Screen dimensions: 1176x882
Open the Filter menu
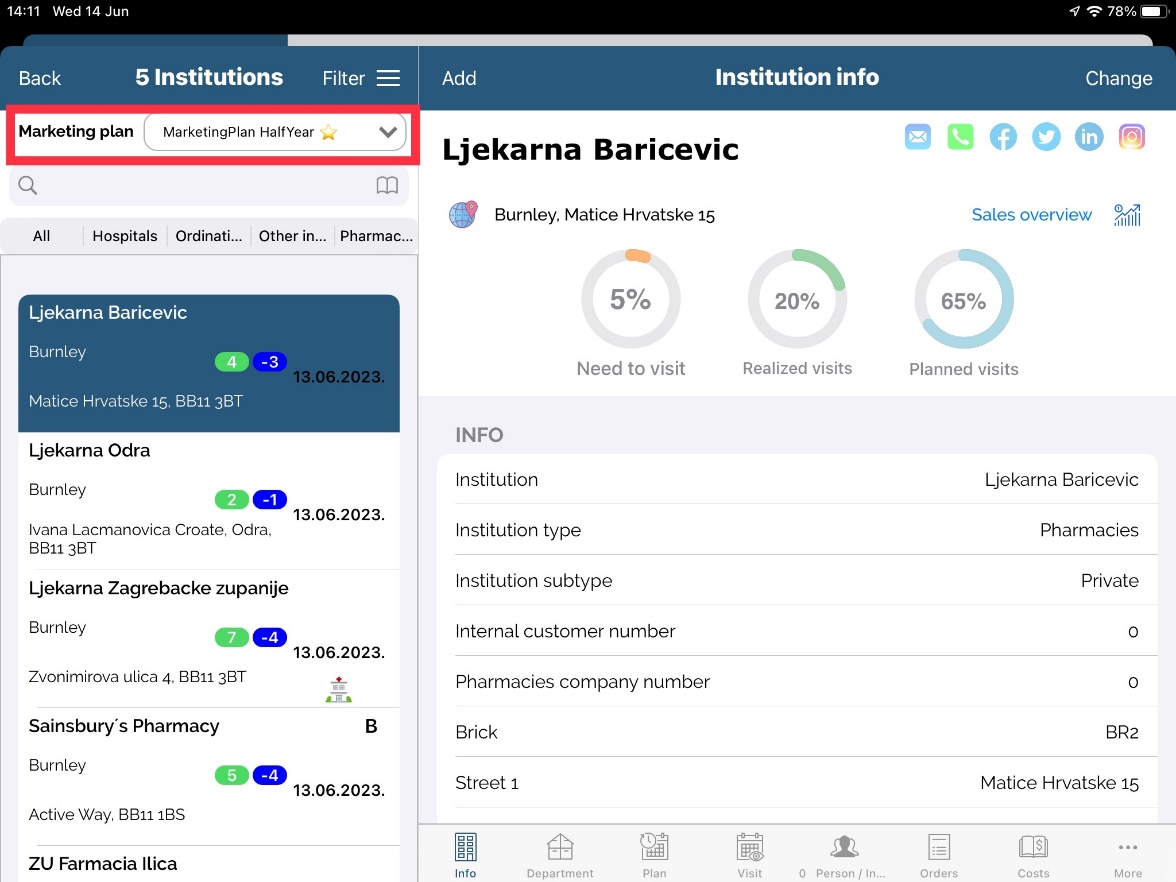pos(361,78)
